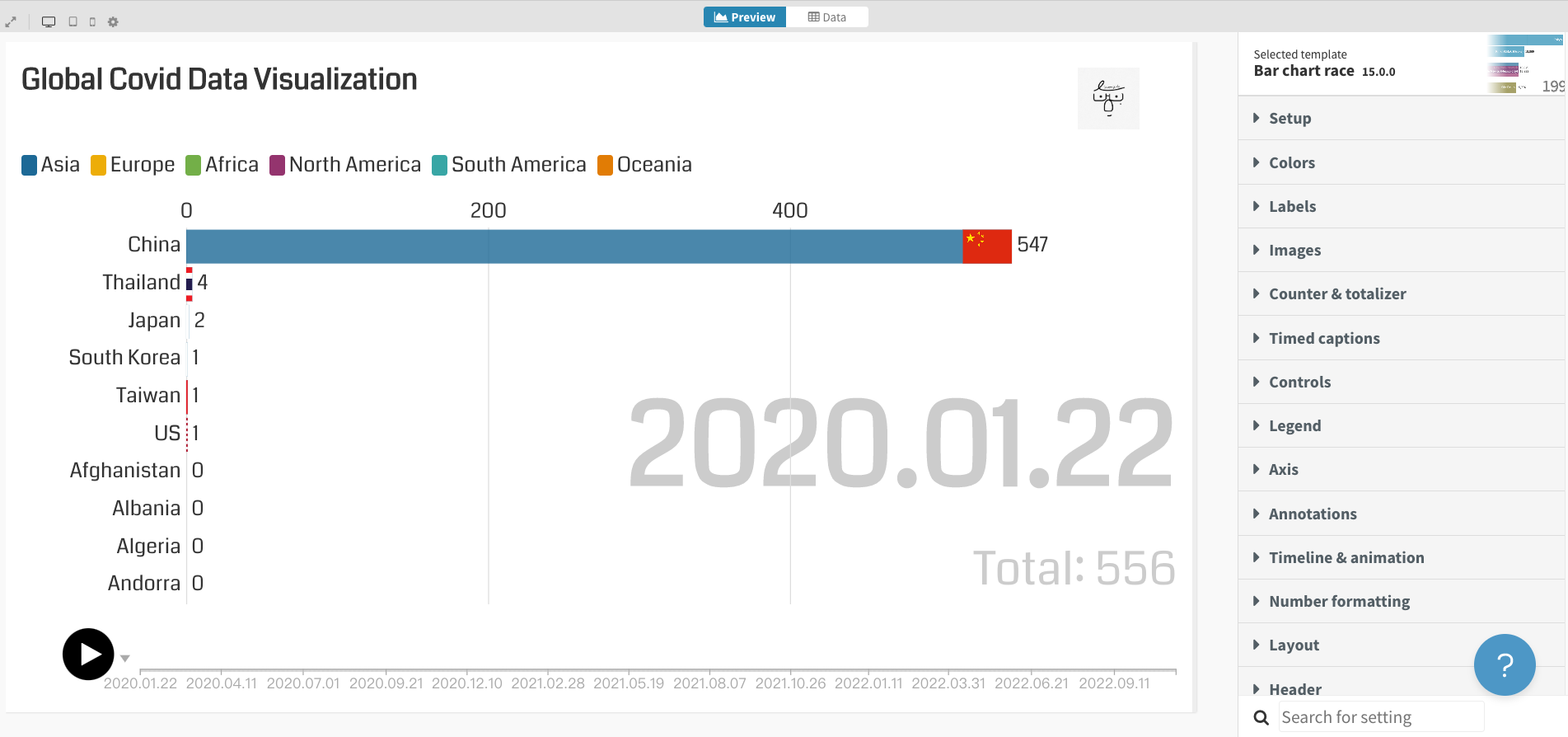
Task: Click the Search for setting field
Action: [x=1380, y=717]
